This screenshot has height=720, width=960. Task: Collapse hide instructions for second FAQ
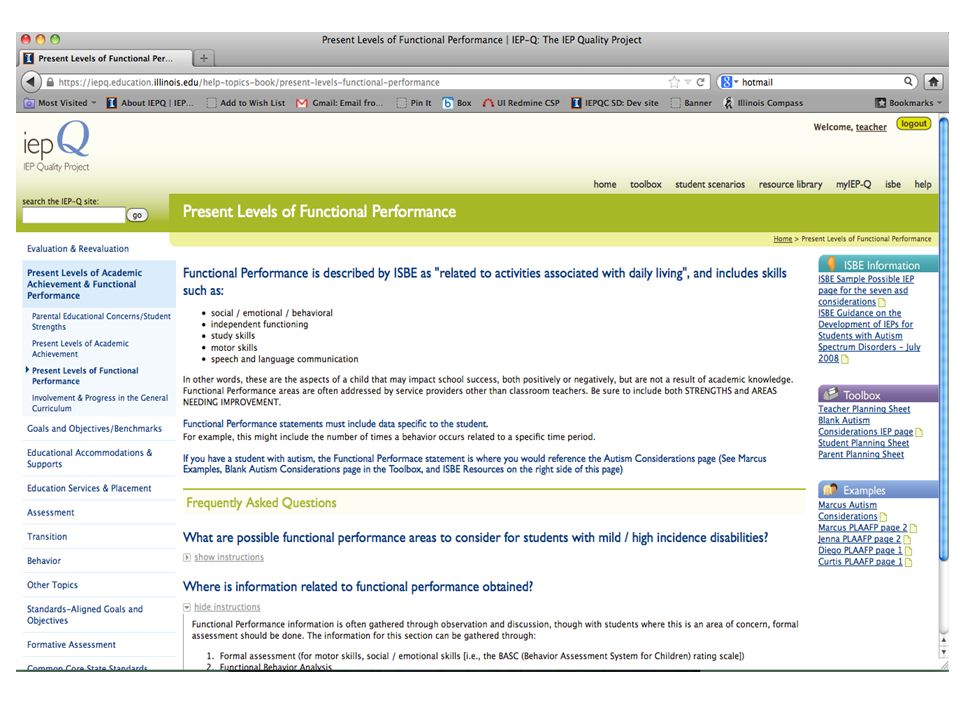[x=227, y=607]
